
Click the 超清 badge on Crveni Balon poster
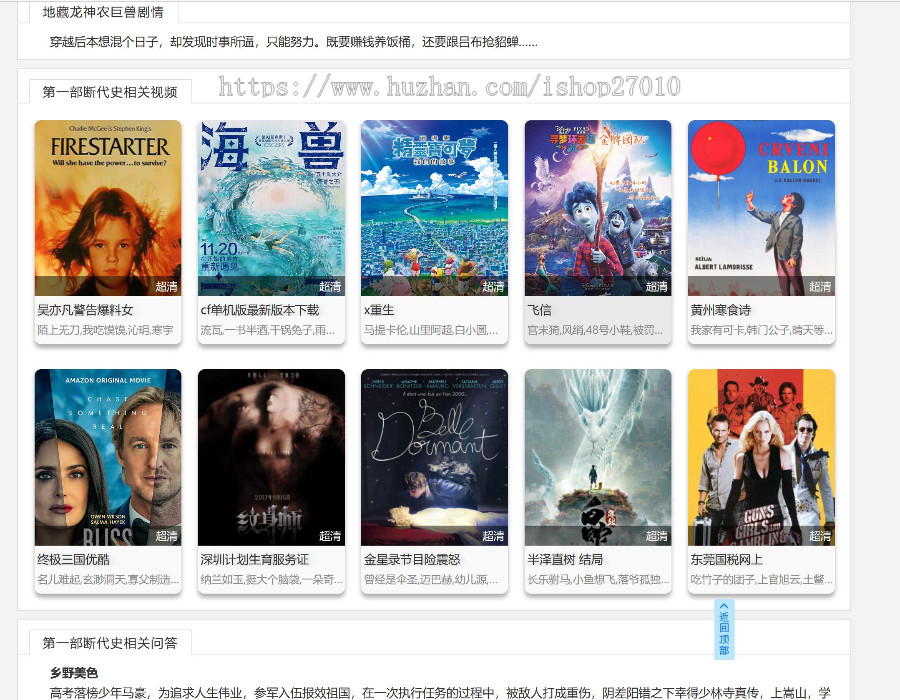pyautogui.click(x=820, y=286)
